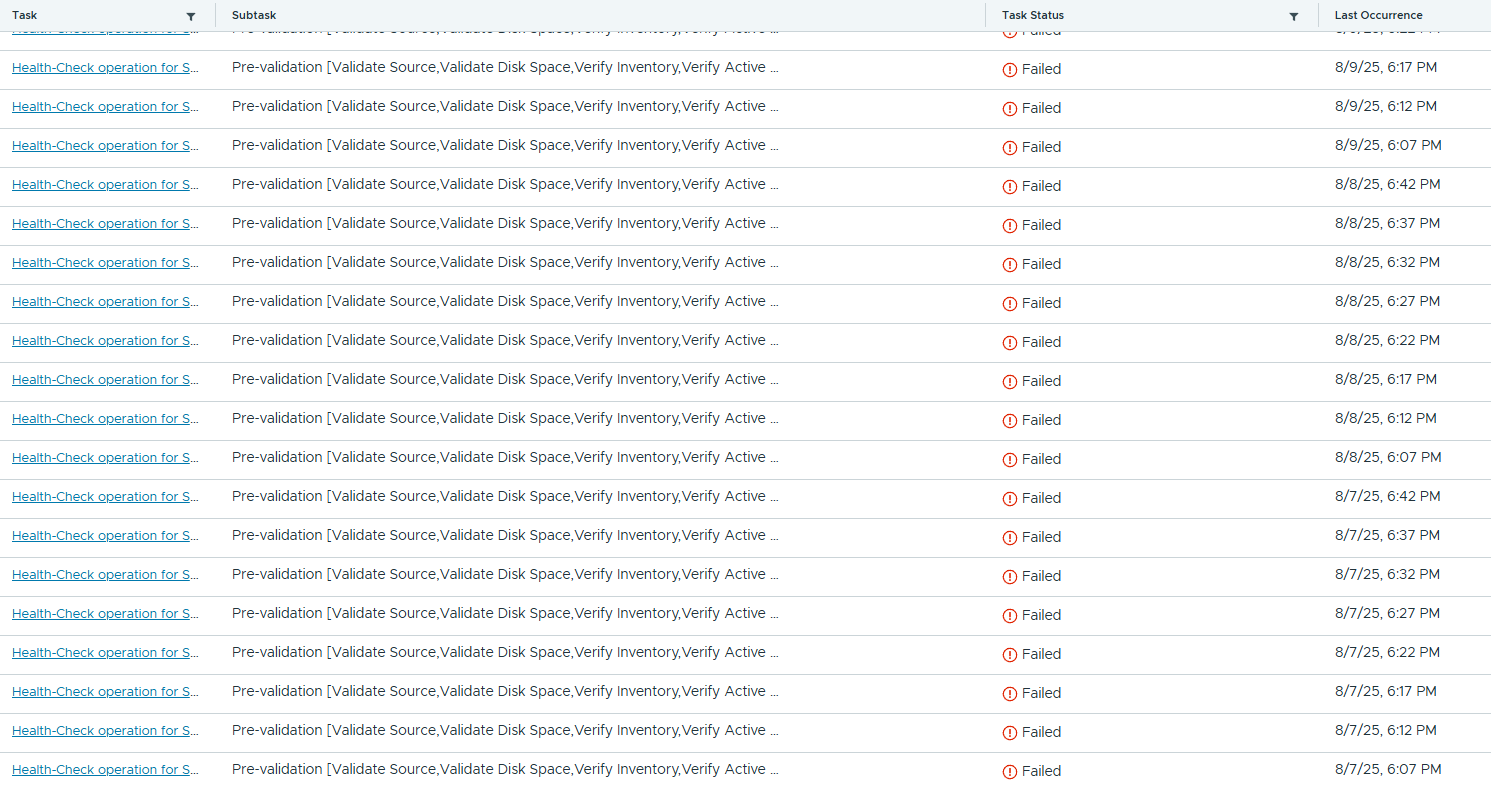Screen dimensions: 1491x790
Task: Select the timestamp '8/9/25, 6:17 PM'
Action: [x=1386, y=67]
